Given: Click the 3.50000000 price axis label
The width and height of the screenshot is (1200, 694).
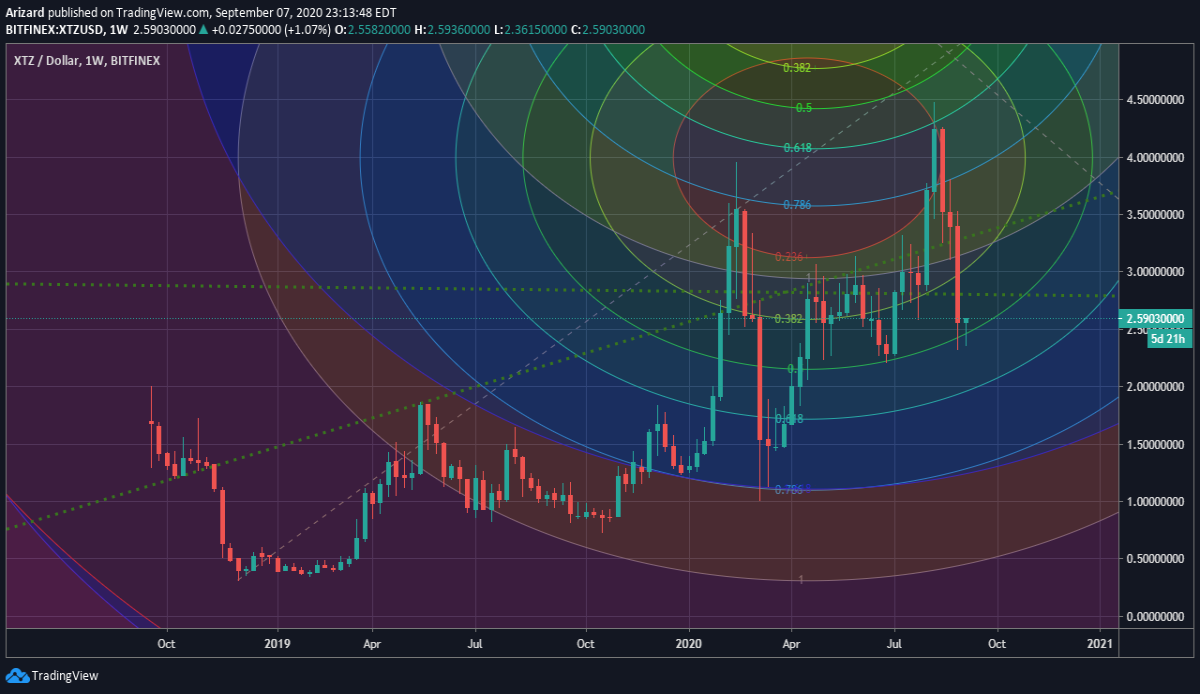Looking at the screenshot, I should 1158,215.
